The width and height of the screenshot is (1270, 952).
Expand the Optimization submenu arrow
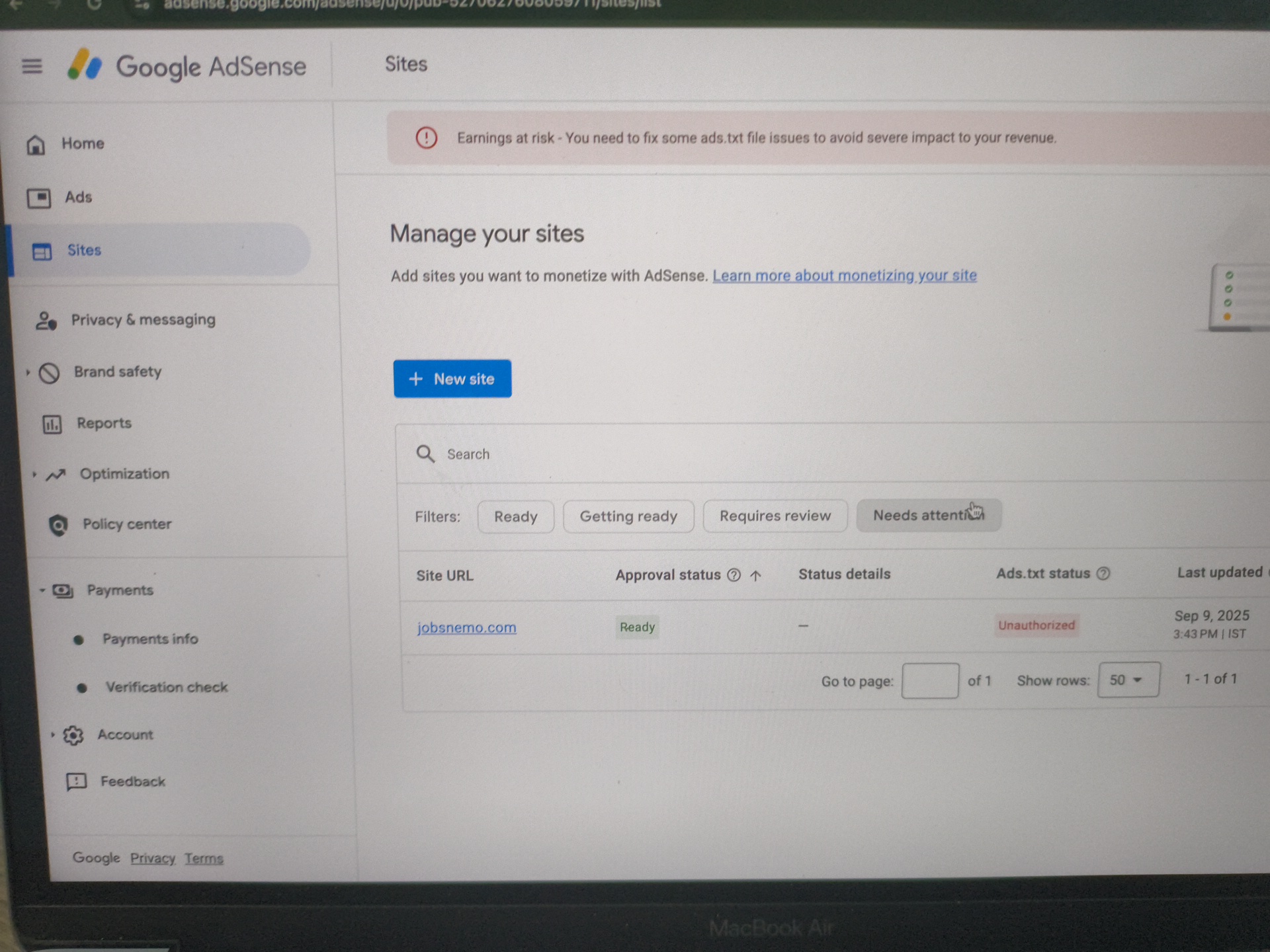click(x=34, y=474)
